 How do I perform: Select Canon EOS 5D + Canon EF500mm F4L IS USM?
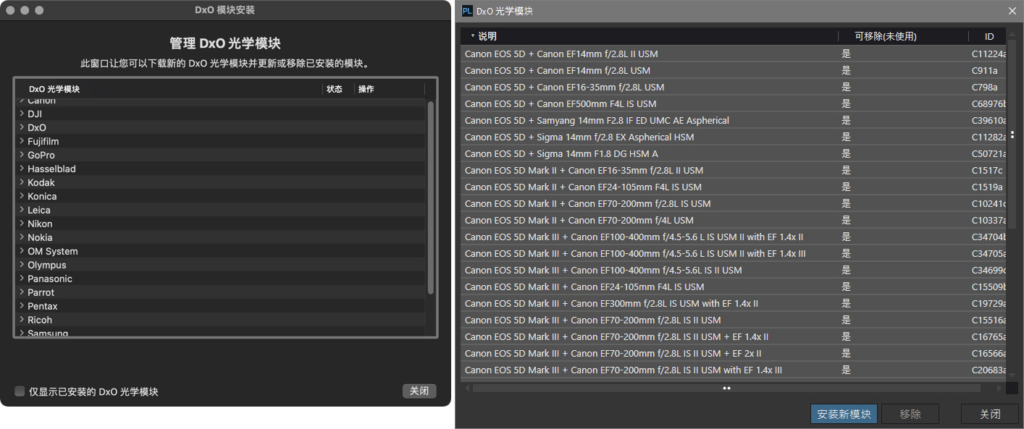point(735,103)
